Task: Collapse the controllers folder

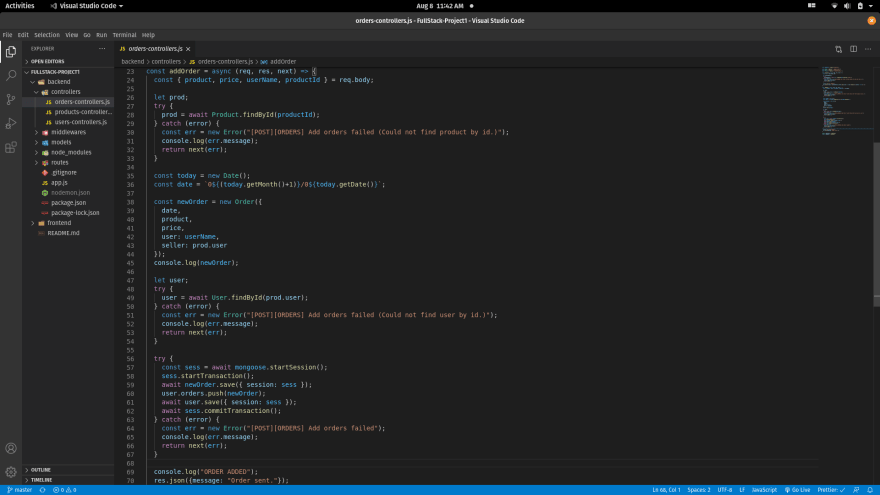Action: point(68,92)
